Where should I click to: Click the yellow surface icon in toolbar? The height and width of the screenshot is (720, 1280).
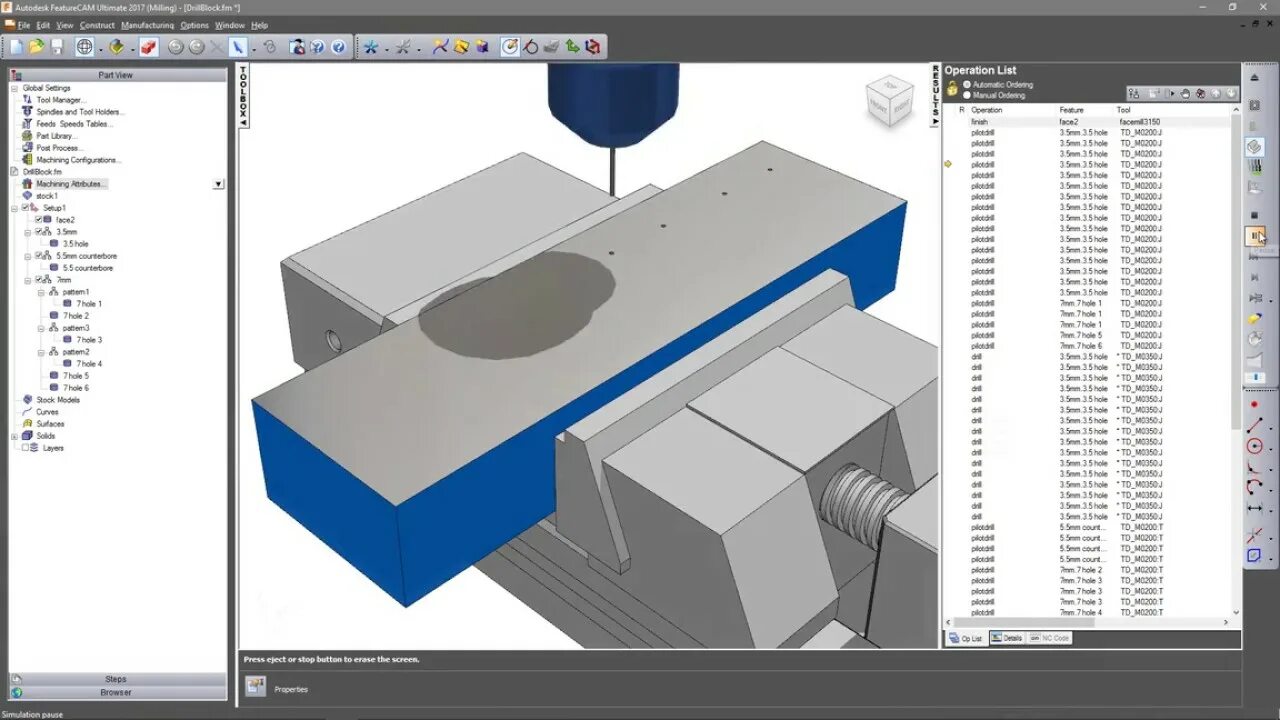(461, 46)
